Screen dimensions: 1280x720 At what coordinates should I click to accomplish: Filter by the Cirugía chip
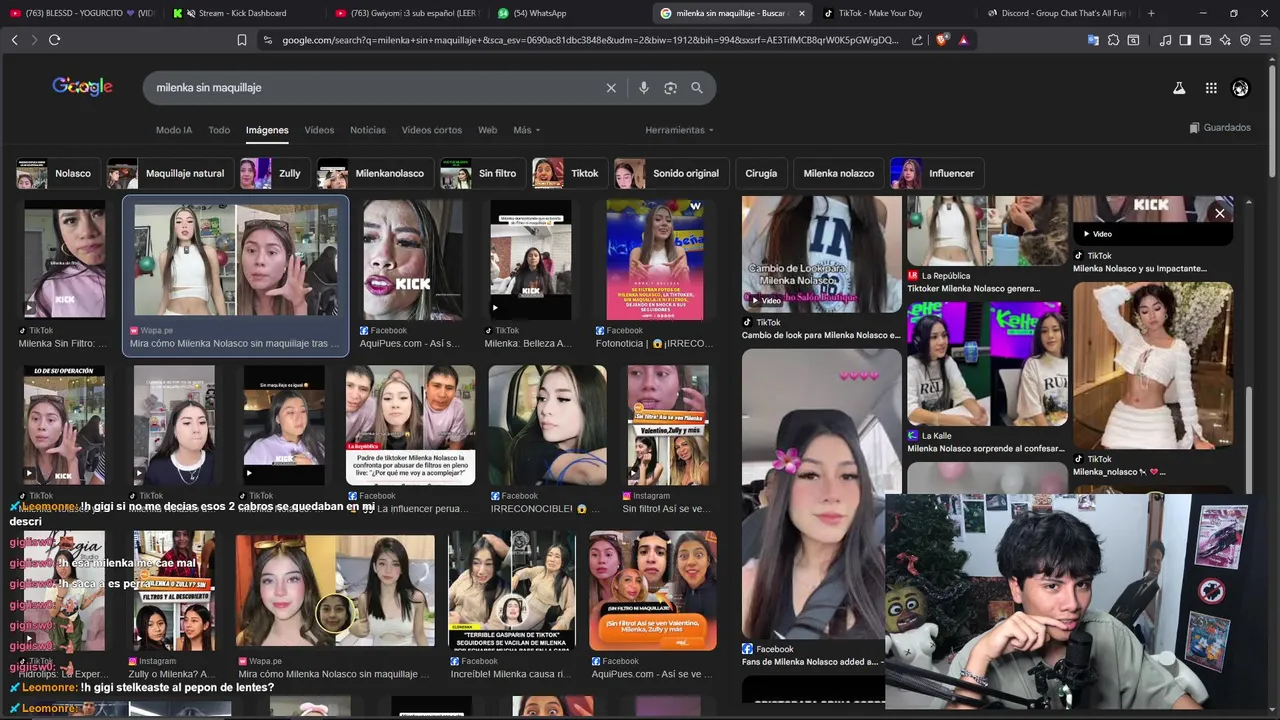[x=761, y=173]
